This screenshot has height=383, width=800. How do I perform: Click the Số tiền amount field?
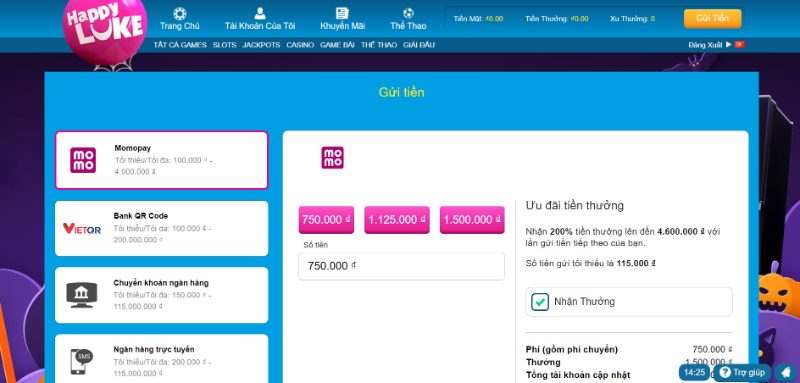click(402, 266)
